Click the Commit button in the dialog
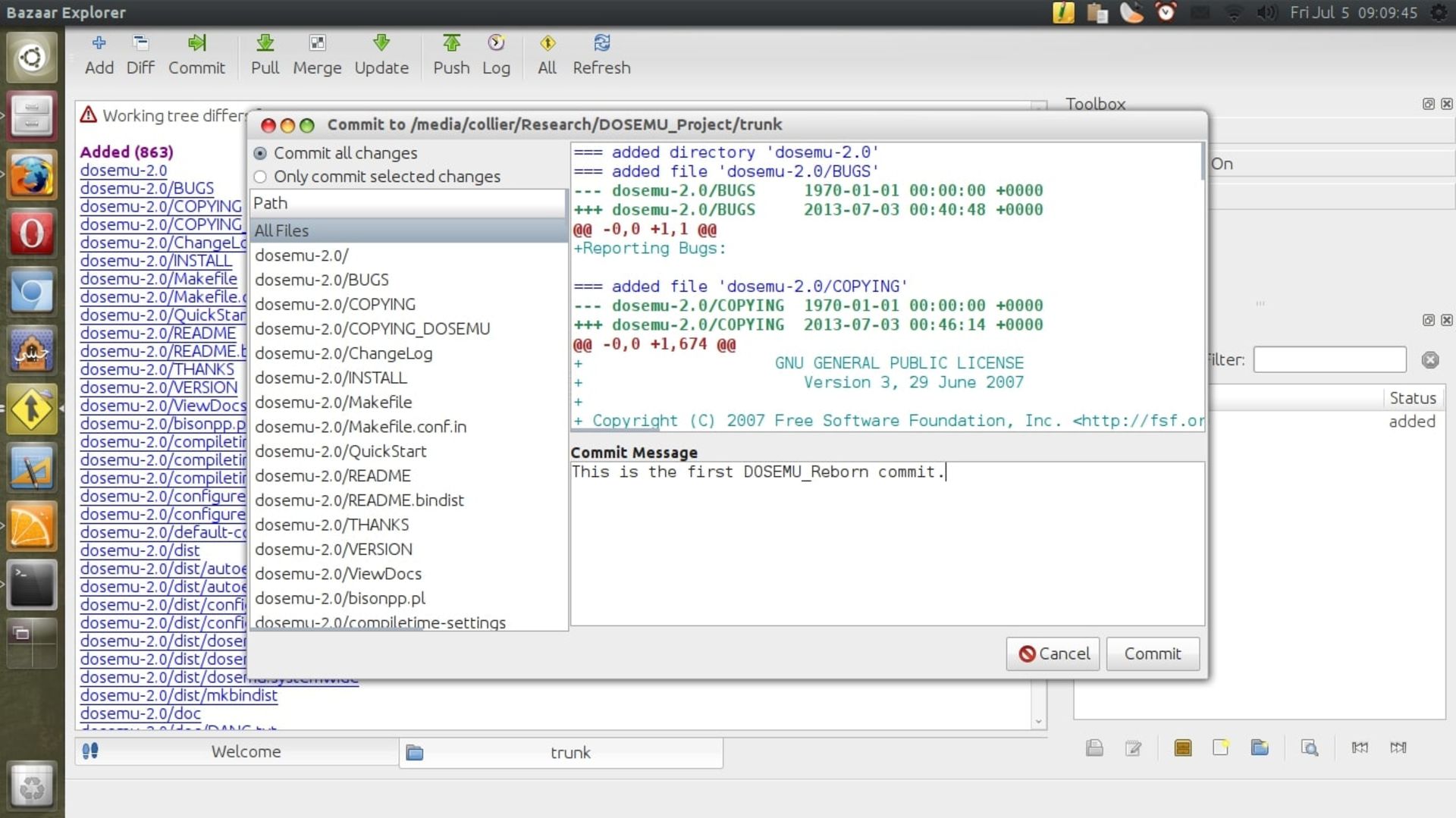The width and height of the screenshot is (1456, 818). [1153, 653]
